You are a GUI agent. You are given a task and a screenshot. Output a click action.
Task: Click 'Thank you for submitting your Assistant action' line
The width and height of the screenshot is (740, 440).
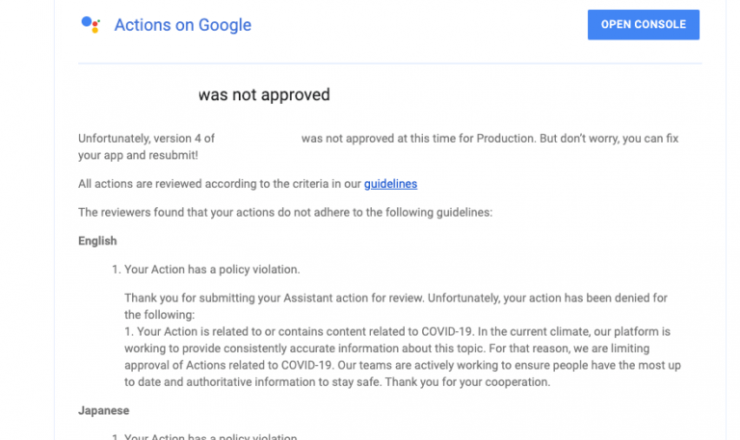395,298
